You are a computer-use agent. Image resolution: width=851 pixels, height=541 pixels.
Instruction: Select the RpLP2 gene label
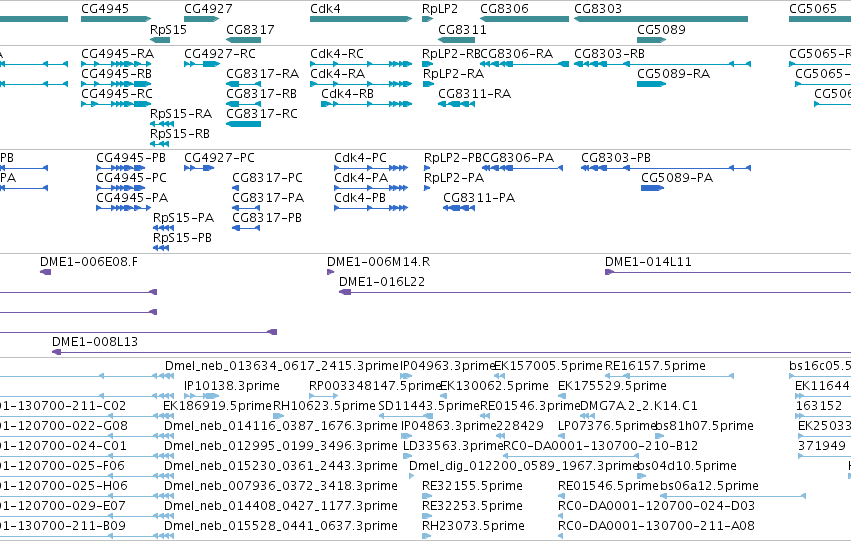(440, 9)
